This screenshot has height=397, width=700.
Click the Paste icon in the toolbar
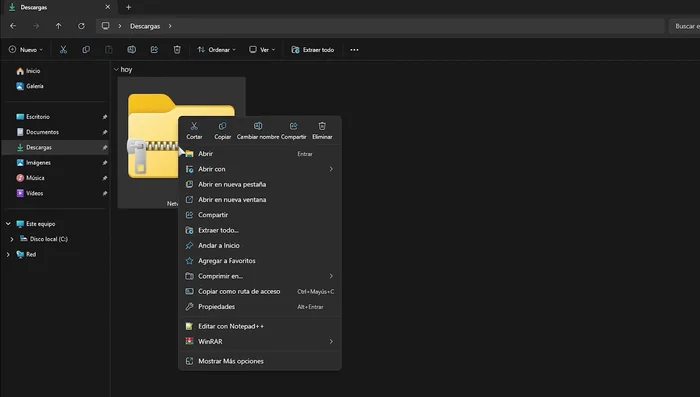tap(108, 50)
